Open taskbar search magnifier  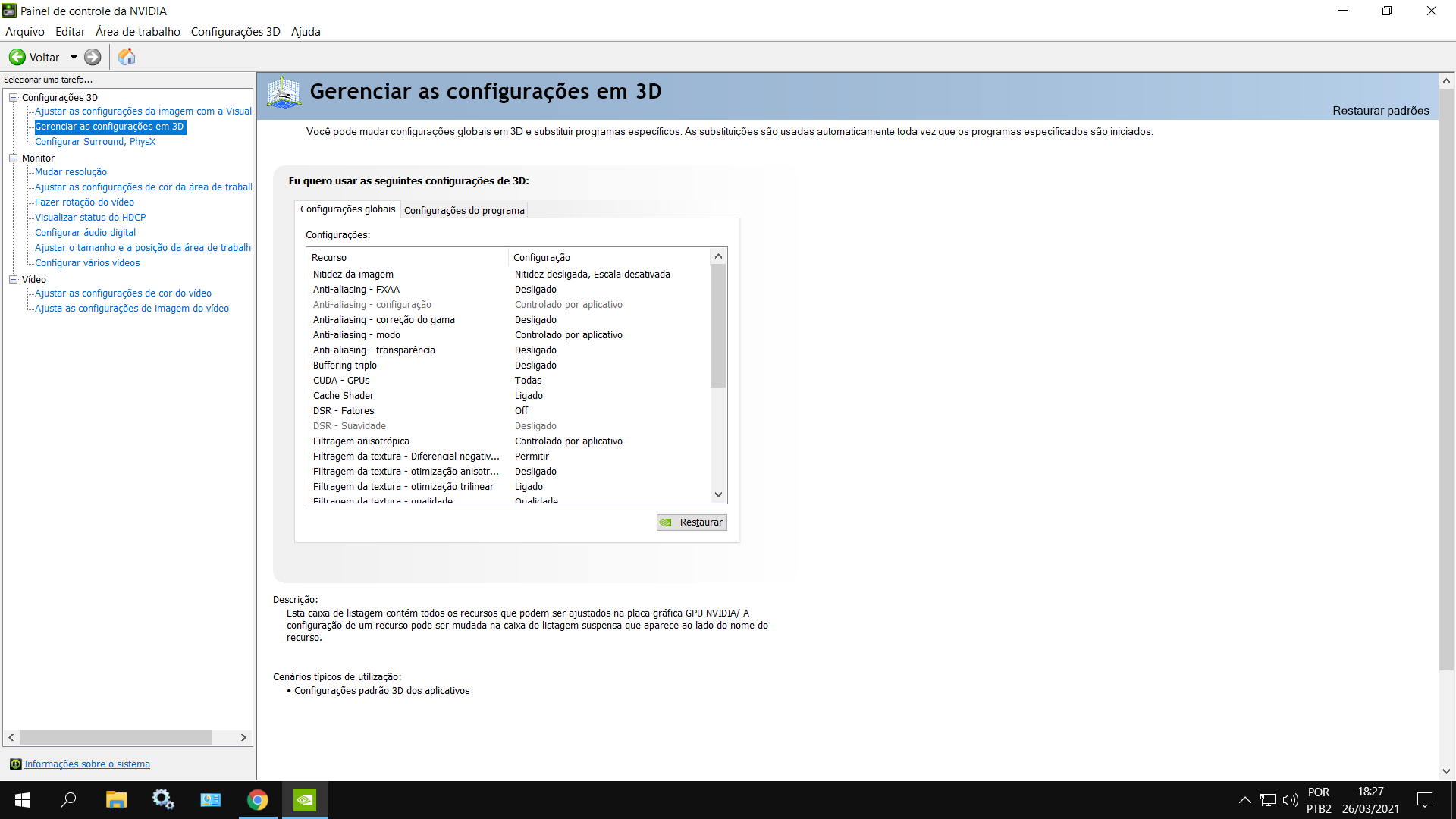coord(68,800)
